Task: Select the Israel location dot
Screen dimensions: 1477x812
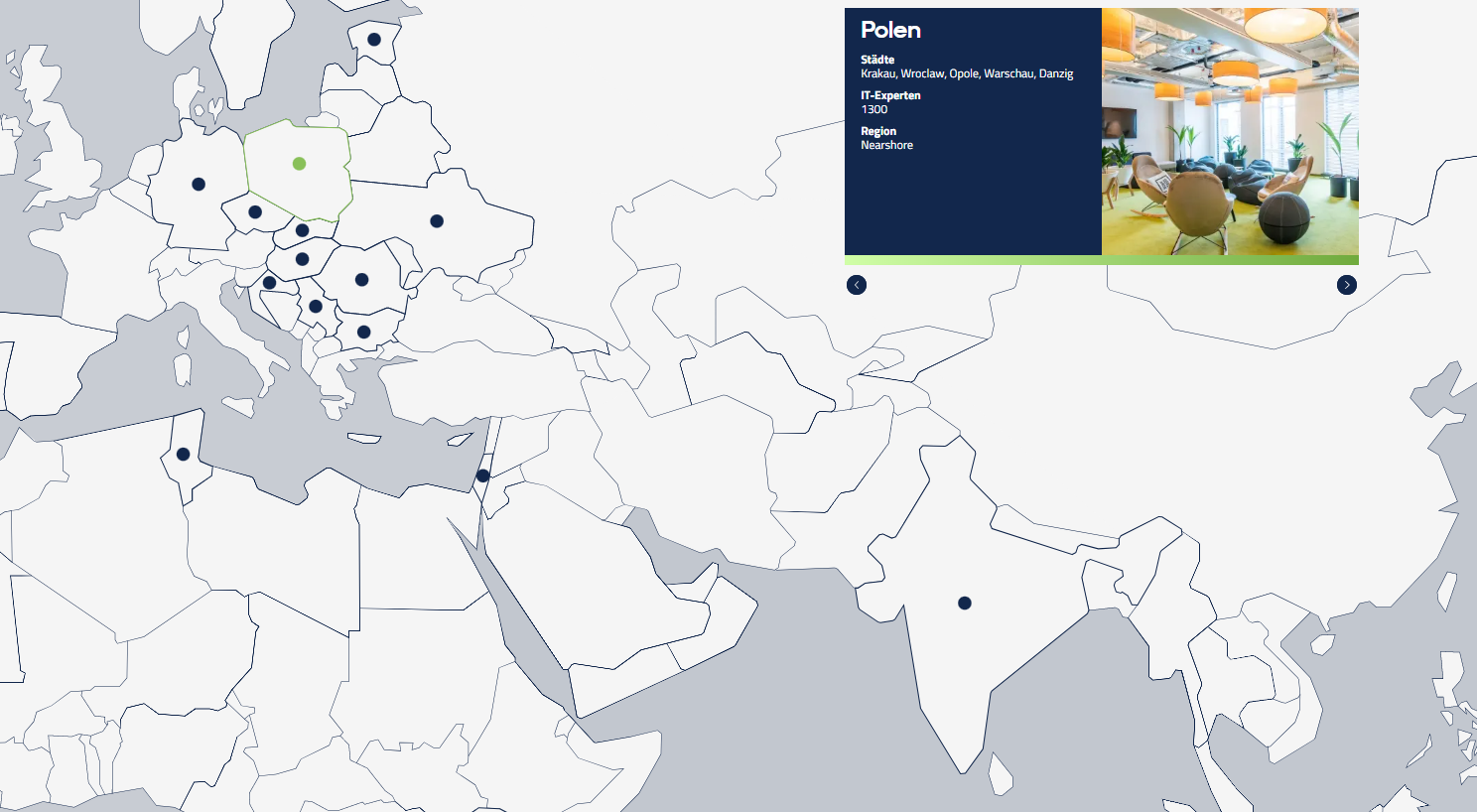Action: pos(482,476)
